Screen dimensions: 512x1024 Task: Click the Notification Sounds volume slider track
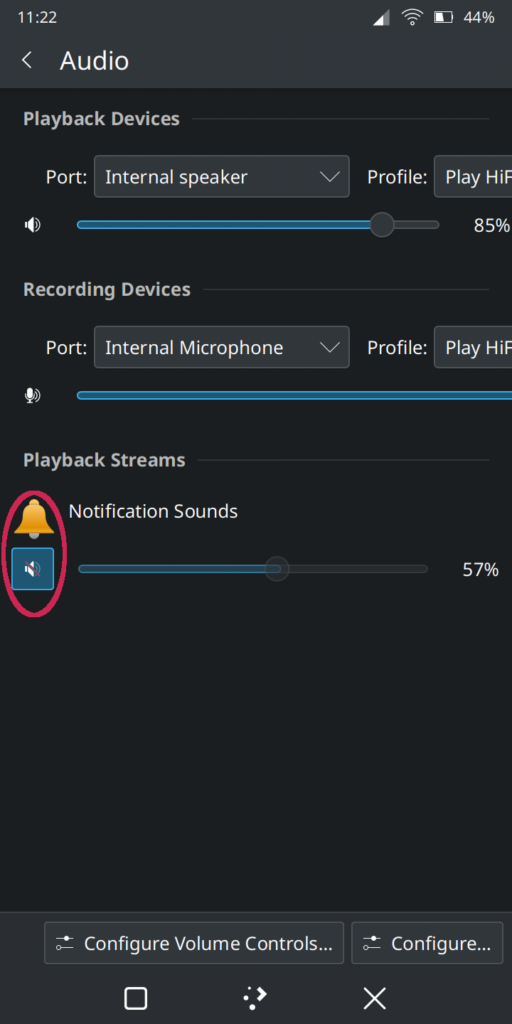pyautogui.click(x=253, y=569)
